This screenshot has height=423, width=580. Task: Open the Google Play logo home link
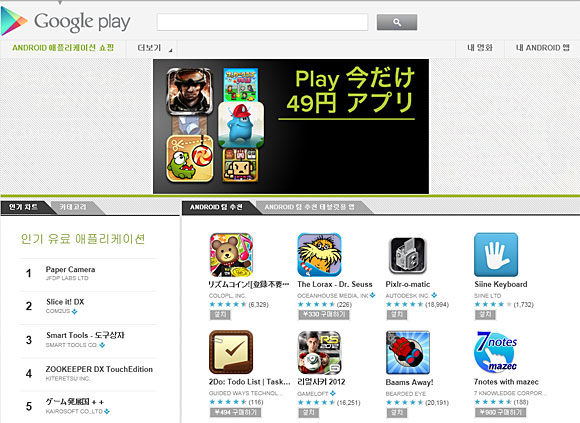coord(66,21)
